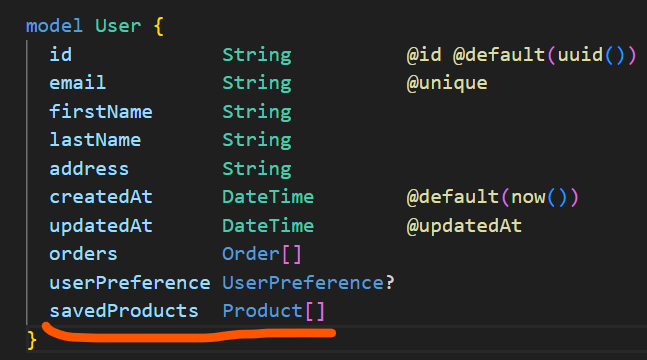This screenshot has width=647, height=360.
Task: Click the savedProducts field name
Action: point(123,311)
